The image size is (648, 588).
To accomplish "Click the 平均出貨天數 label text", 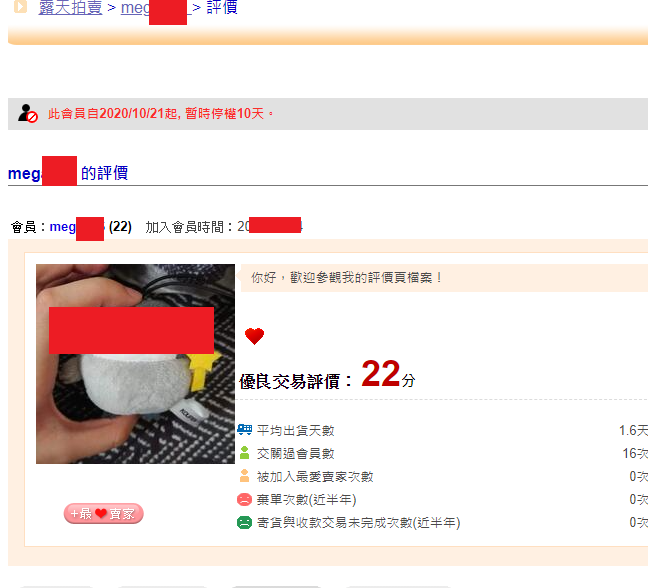I will point(295,430).
